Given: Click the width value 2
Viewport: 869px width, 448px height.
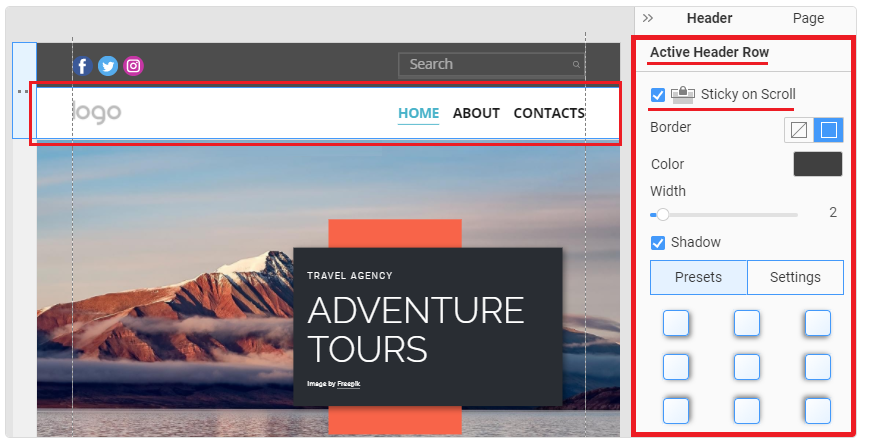Looking at the screenshot, I should (833, 213).
